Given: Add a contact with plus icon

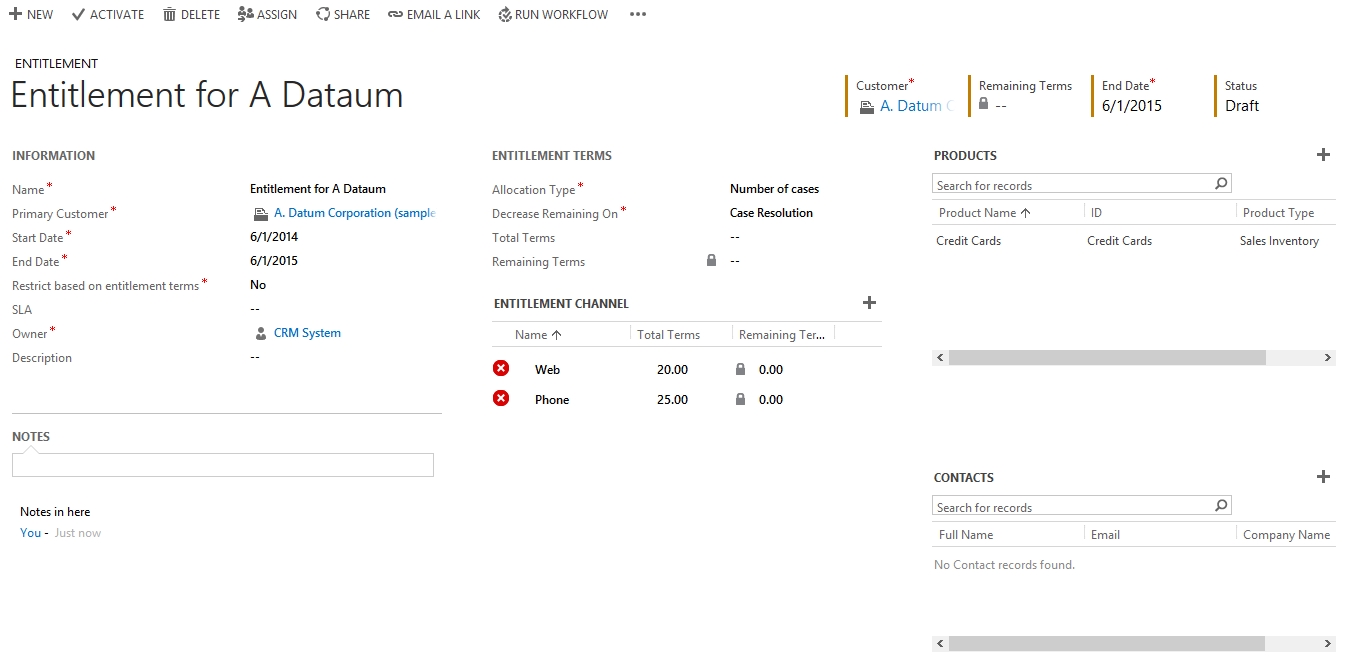Looking at the screenshot, I should click(x=1323, y=477).
